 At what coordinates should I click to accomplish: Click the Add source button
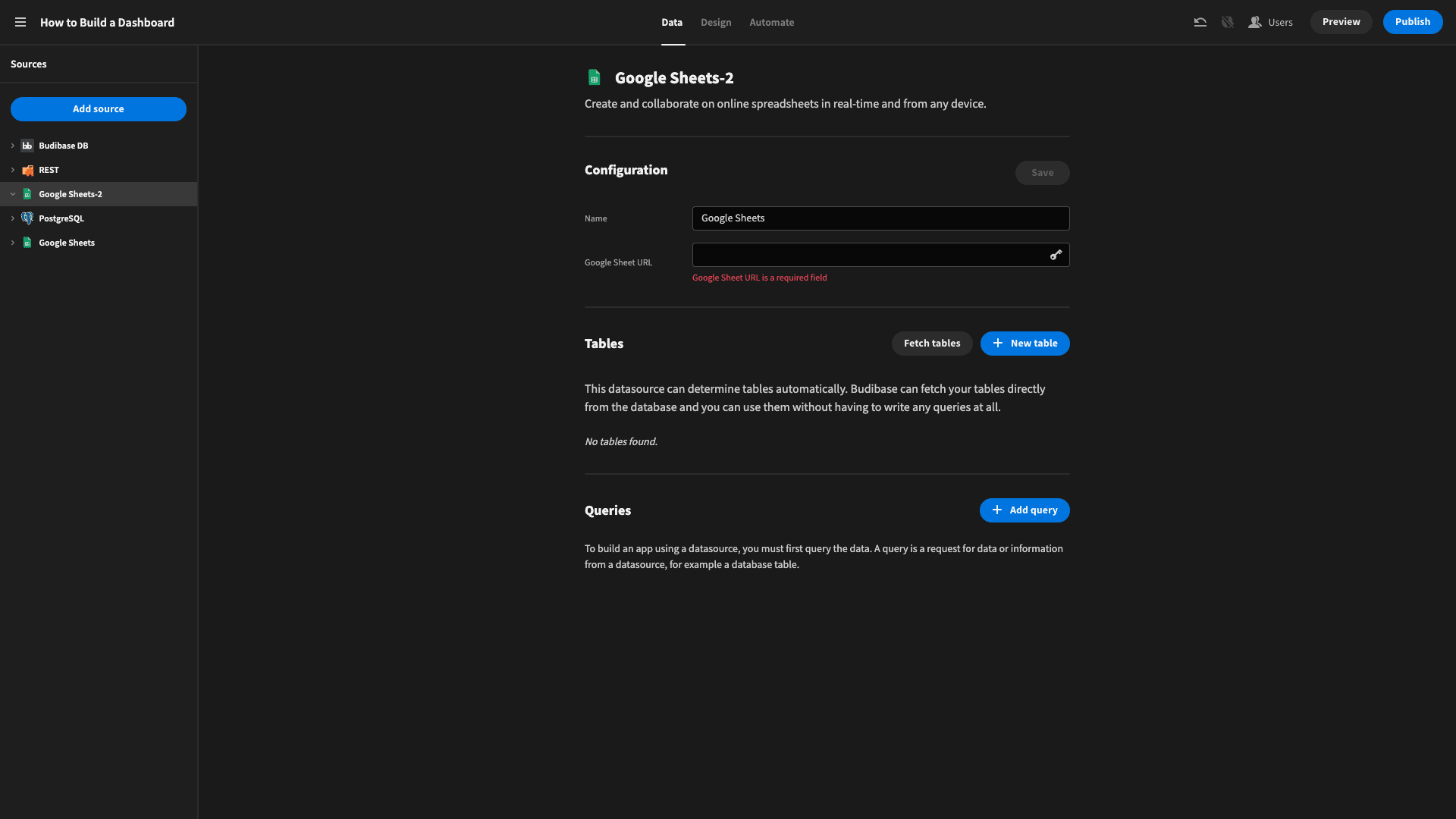[x=99, y=109]
